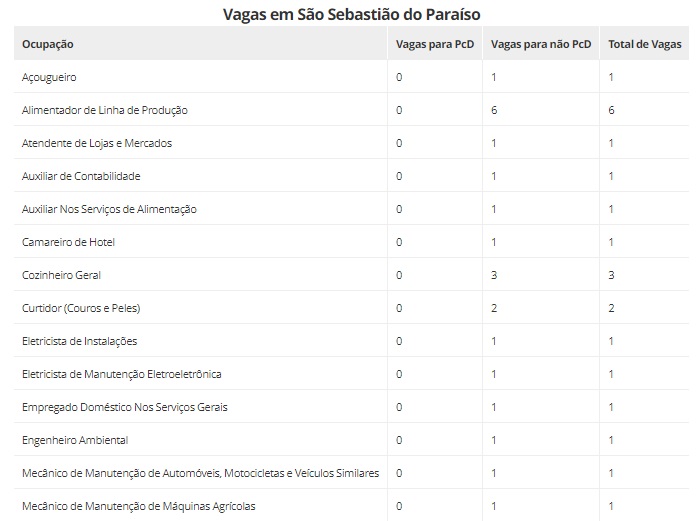
Task: Select Atendente de Lojas e Mercados
Action: pyautogui.click(x=97, y=143)
